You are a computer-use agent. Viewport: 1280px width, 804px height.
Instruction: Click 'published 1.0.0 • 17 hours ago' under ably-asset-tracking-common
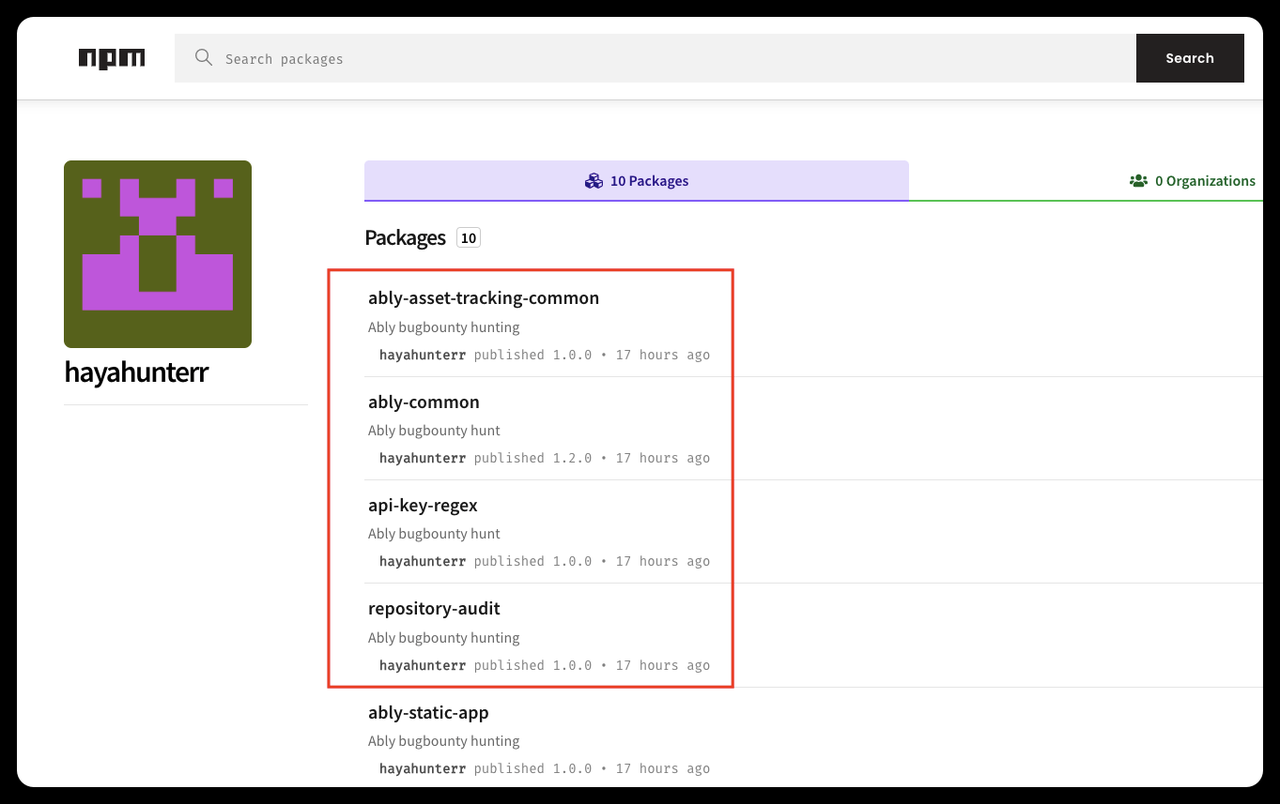[x=592, y=355]
